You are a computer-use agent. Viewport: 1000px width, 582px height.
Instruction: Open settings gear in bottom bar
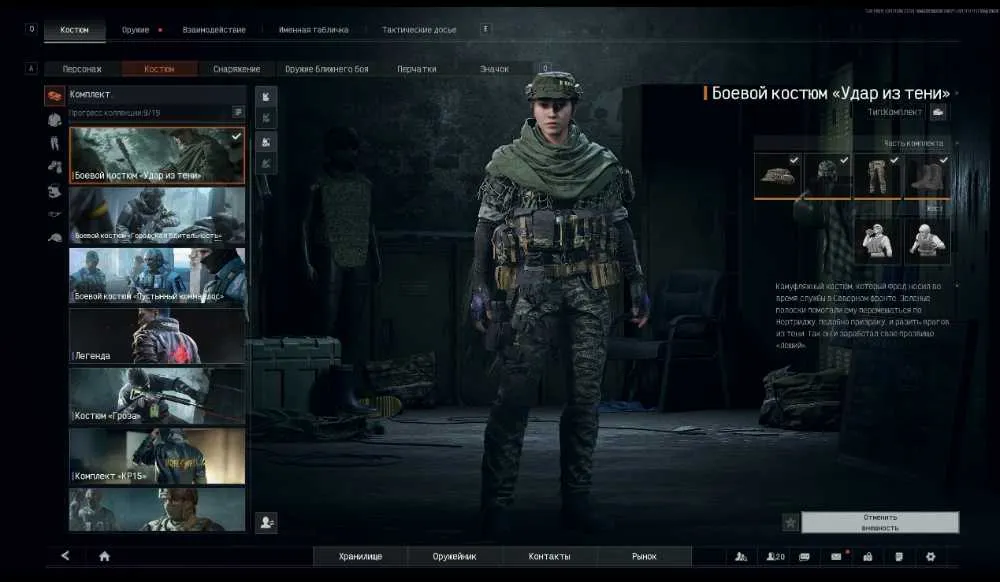[x=930, y=557]
